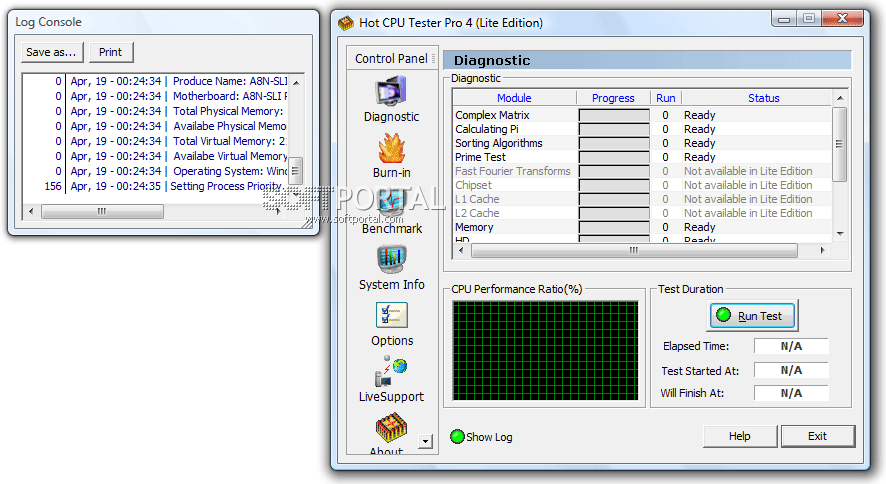
Task: Select the Complex Matrix module row
Action: 642,115
